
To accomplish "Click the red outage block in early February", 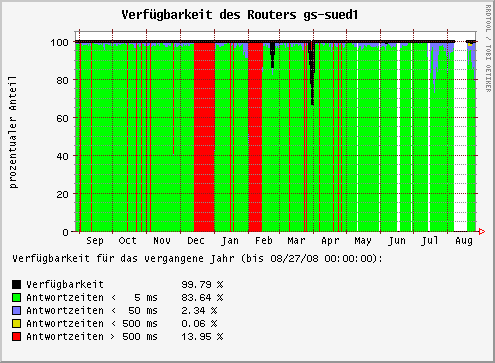I will (255, 137).
